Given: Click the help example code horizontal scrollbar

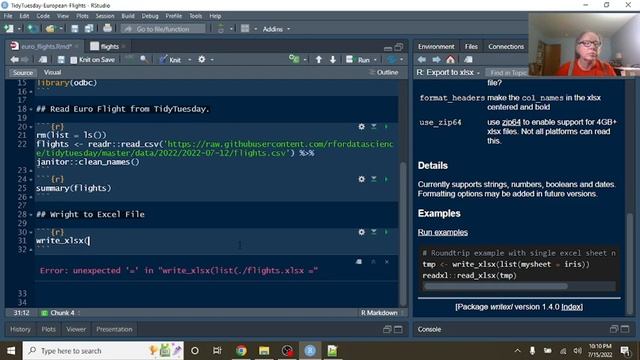Looking at the screenshot, I should coord(496,286).
